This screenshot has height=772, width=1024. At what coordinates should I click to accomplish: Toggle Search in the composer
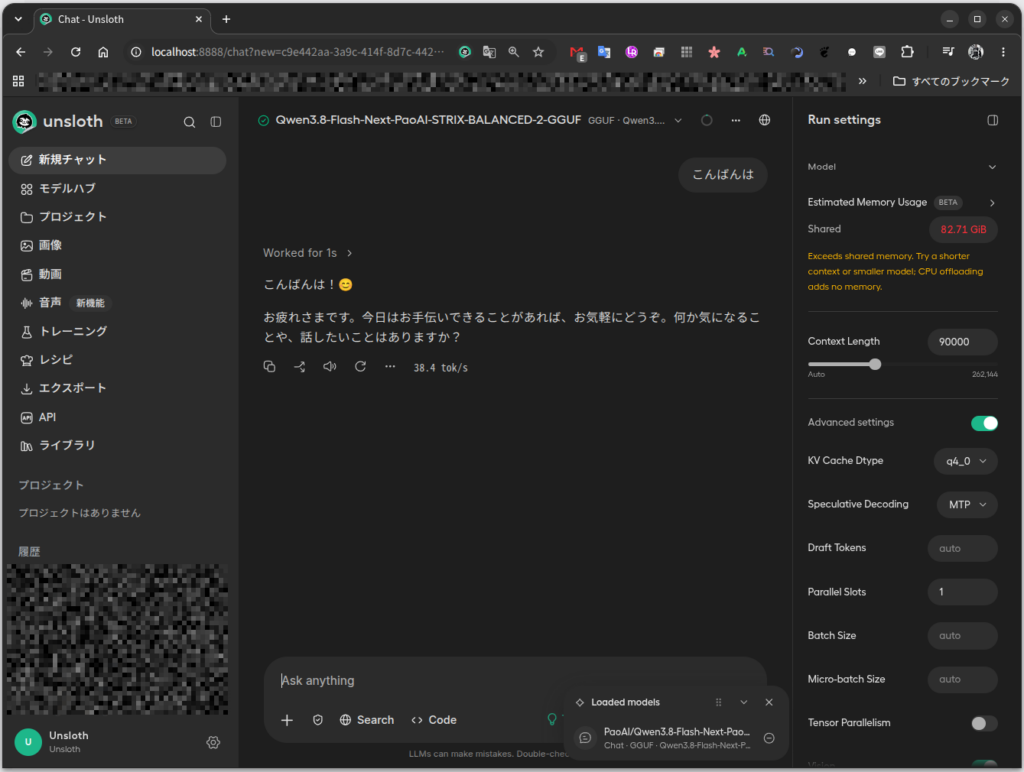click(367, 720)
